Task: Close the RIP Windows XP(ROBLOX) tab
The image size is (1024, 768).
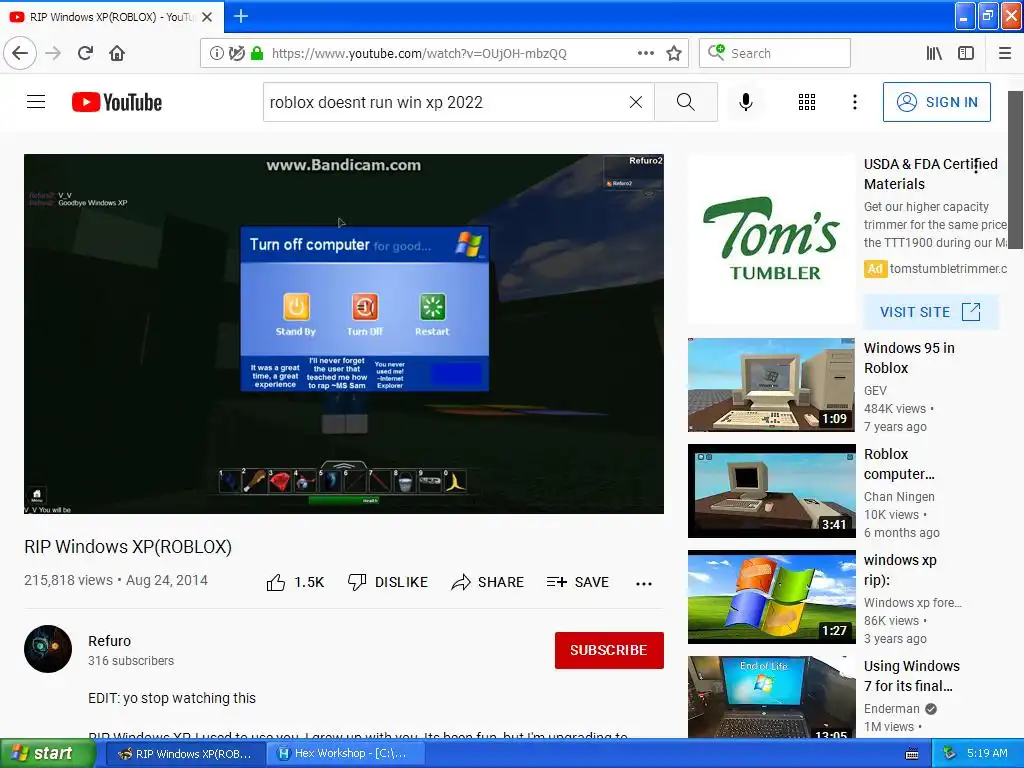Action: tap(207, 17)
